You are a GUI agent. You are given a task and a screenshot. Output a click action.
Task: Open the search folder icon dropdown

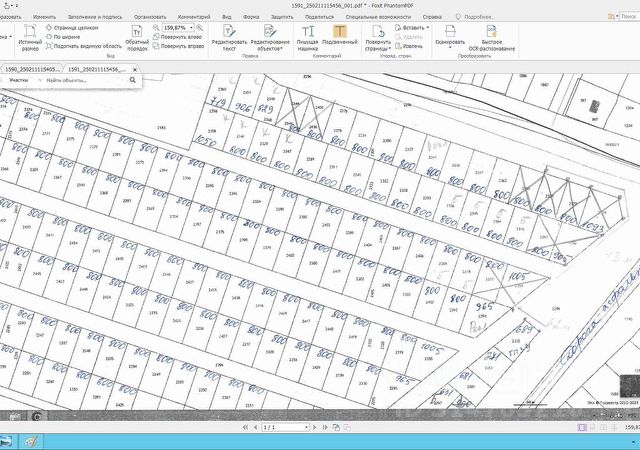click(613, 16)
